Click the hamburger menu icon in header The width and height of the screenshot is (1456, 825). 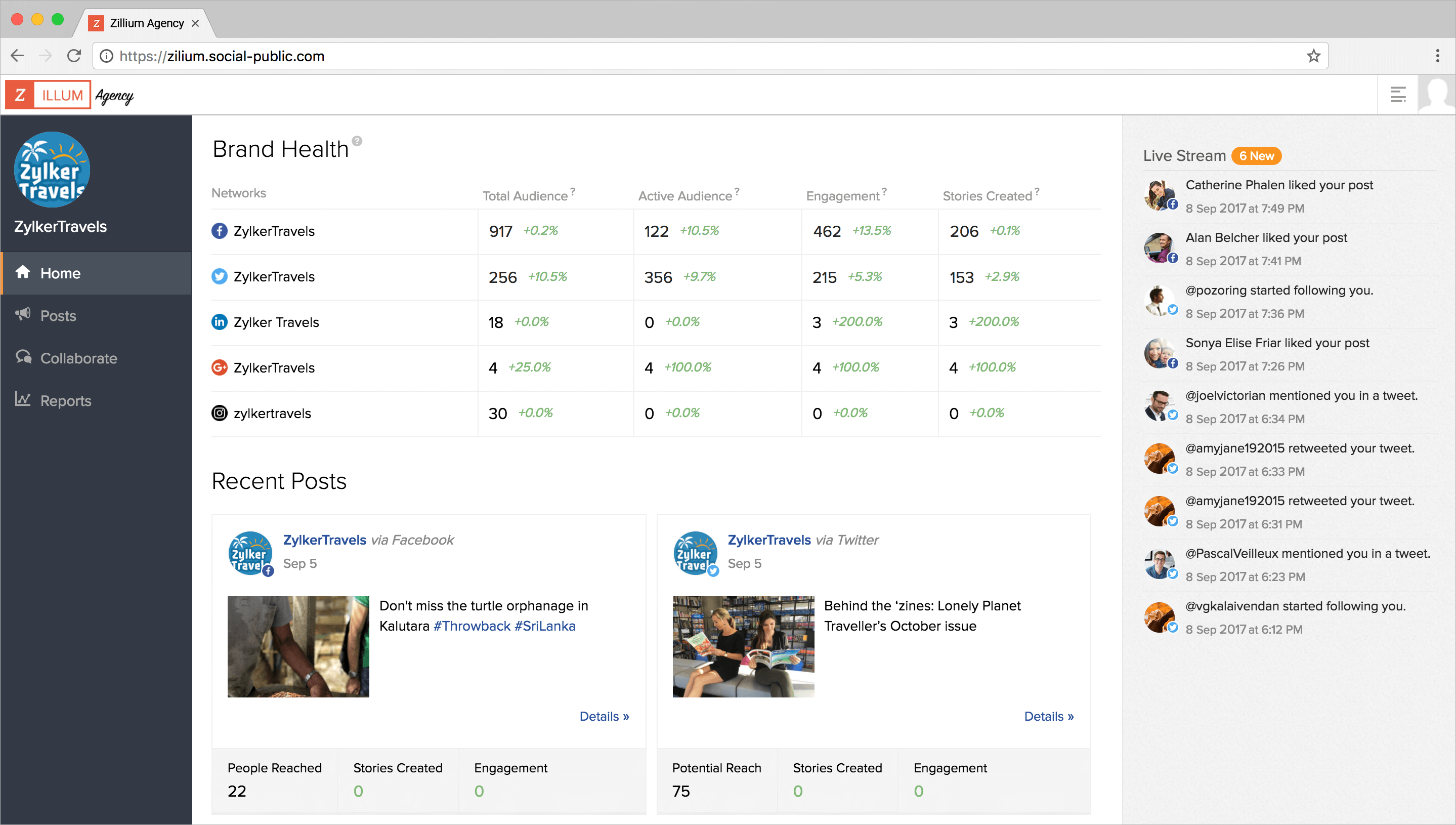pyautogui.click(x=1398, y=95)
